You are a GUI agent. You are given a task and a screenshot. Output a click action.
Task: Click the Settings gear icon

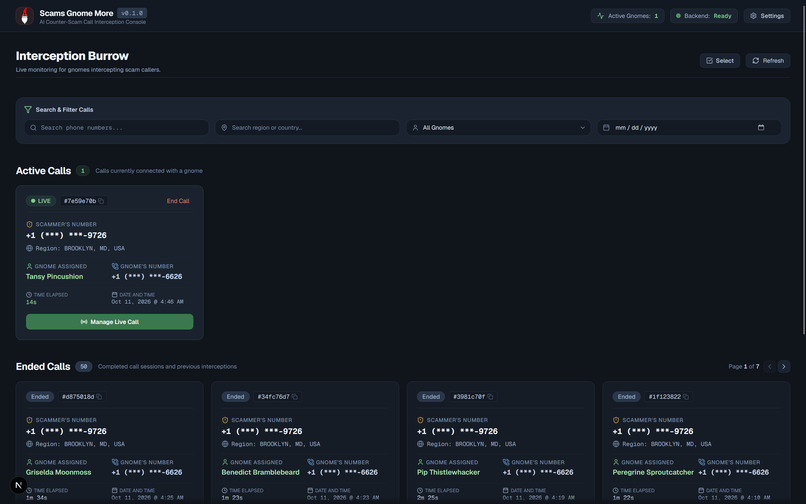(x=753, y=16)
